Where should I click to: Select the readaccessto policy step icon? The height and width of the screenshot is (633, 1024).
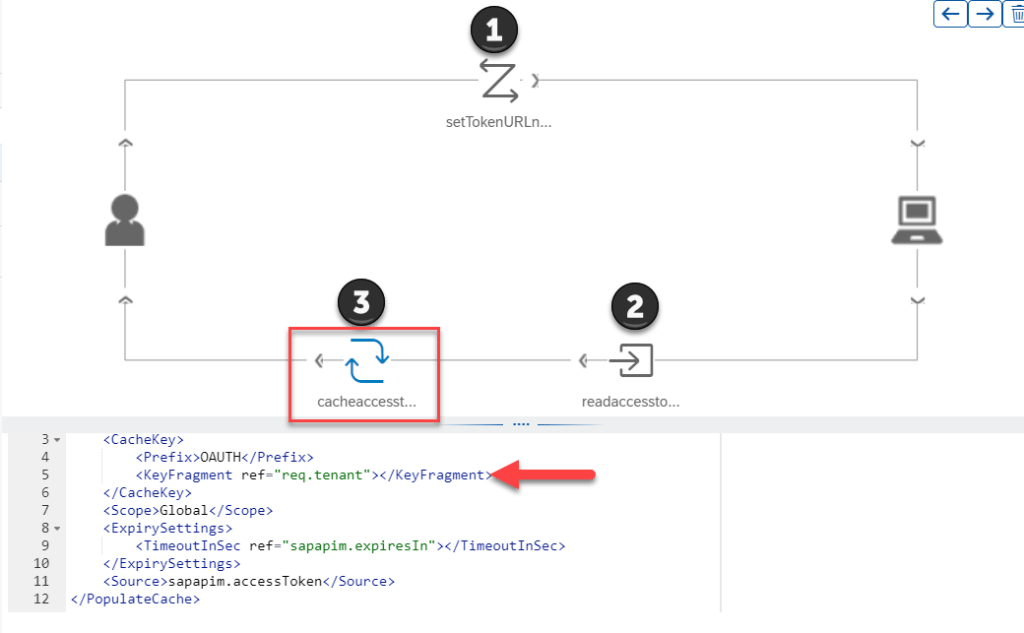tap(631, 360)
